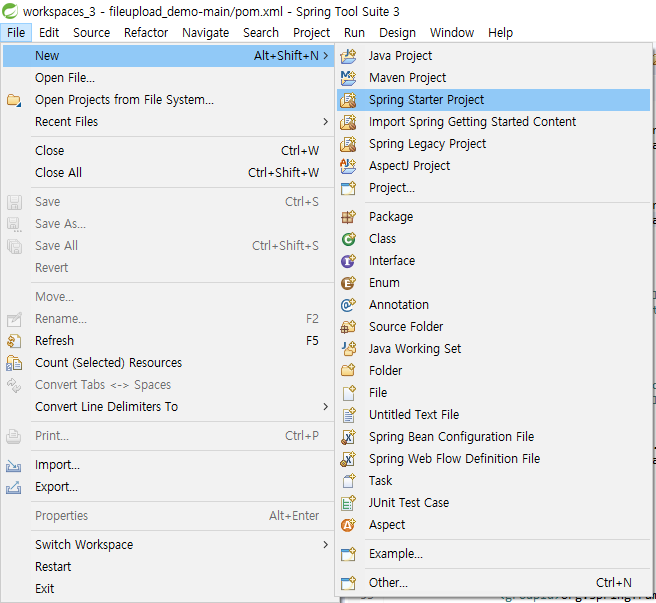The image size is (656, 603).
Task: Click the Refresh icon in File menu
Action: click(14, 341)
